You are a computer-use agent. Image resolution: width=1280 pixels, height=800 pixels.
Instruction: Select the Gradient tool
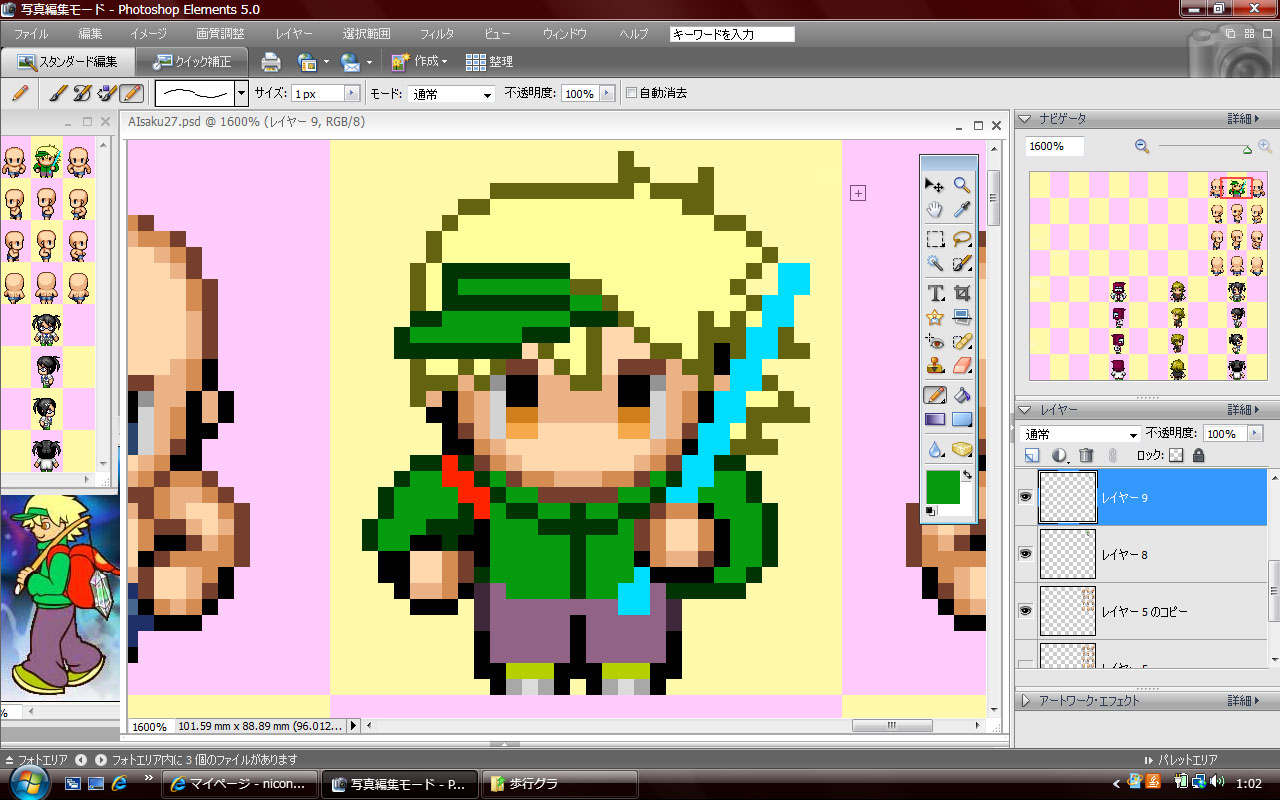click(x=935, y=420)
